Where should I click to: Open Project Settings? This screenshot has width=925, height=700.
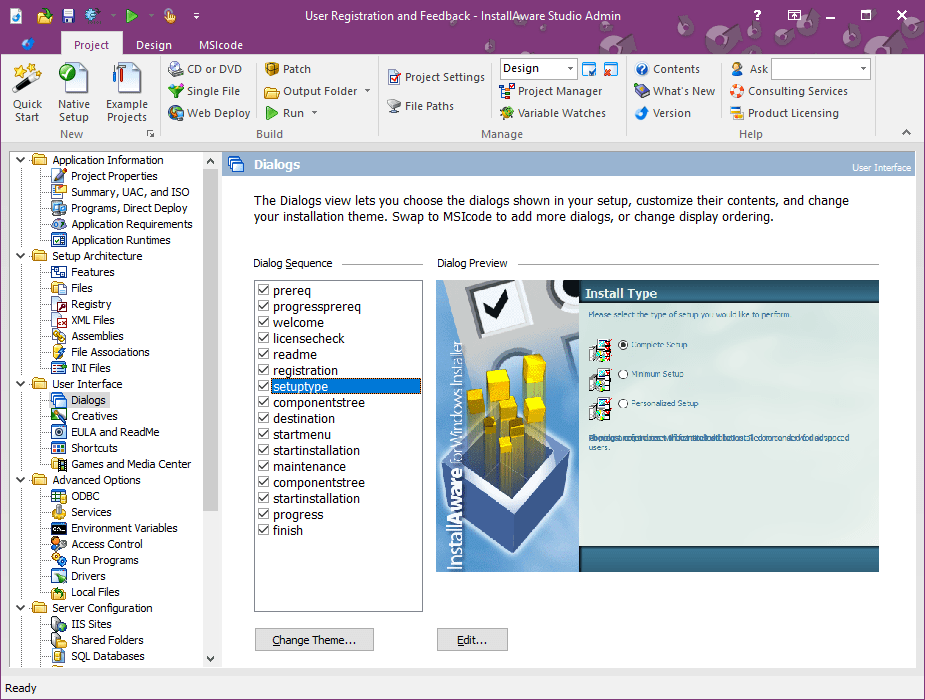point(436,77)
